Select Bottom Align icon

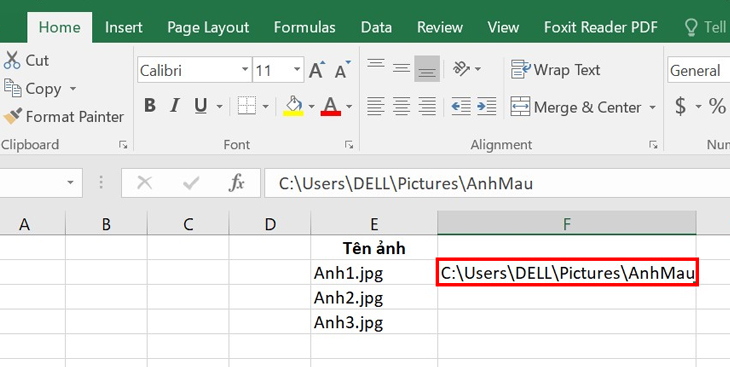point(427,69)
